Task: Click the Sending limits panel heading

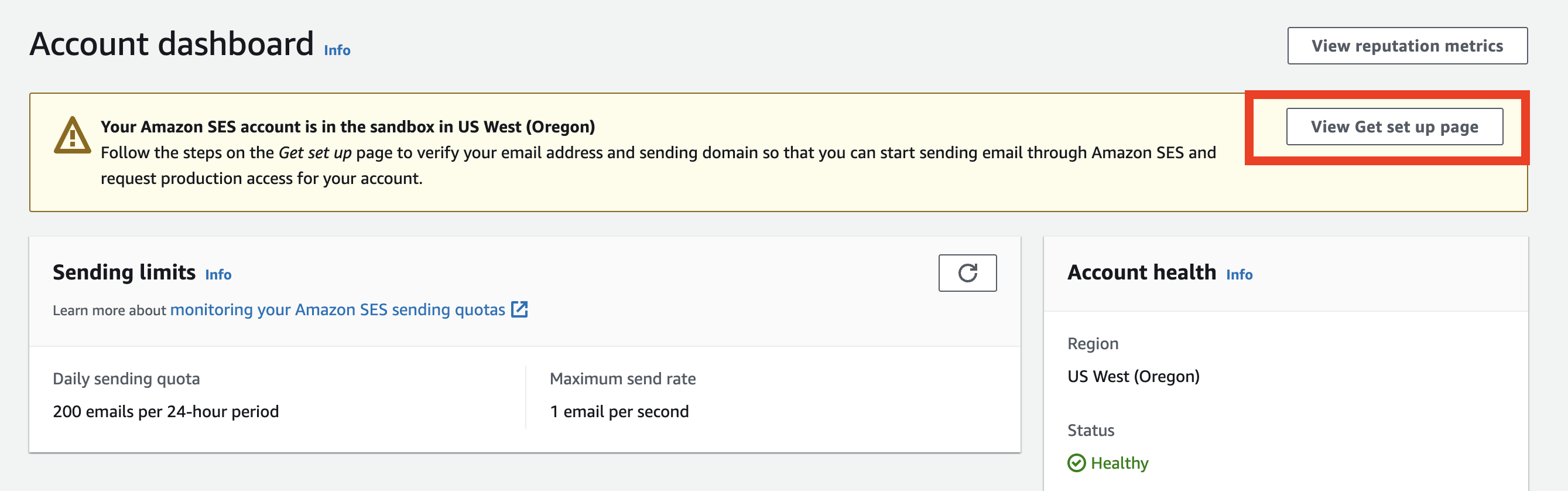Action: (124, 272)
